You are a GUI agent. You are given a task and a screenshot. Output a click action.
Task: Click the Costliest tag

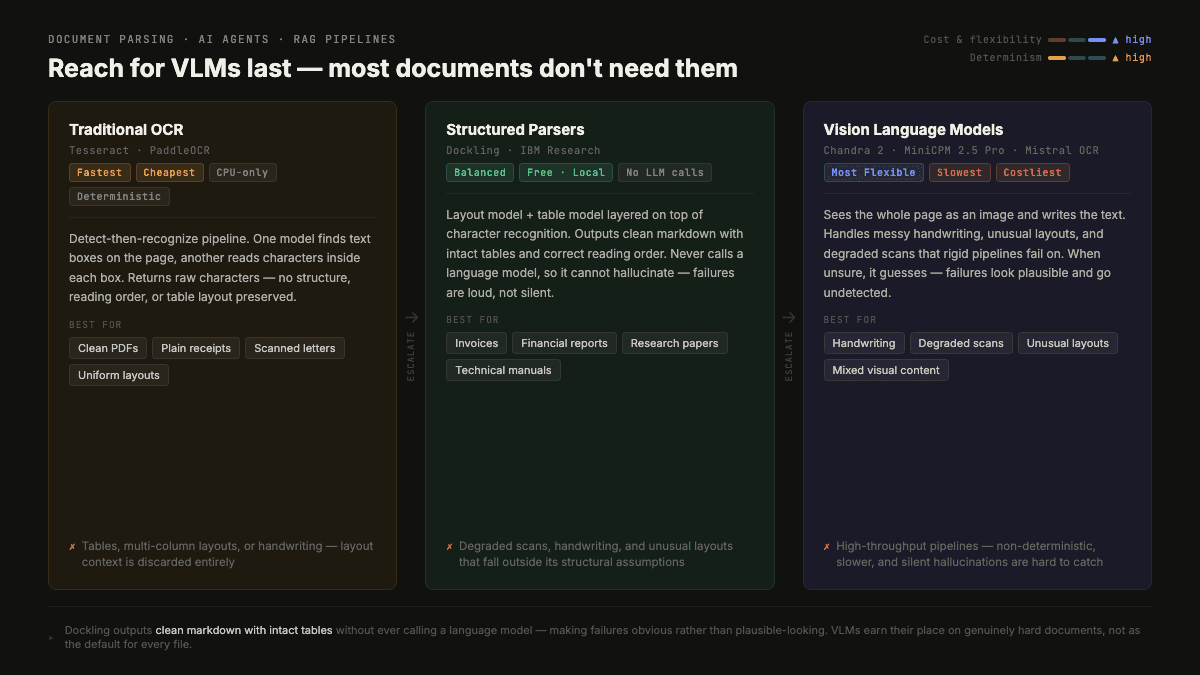click(x=1033, y=172)
